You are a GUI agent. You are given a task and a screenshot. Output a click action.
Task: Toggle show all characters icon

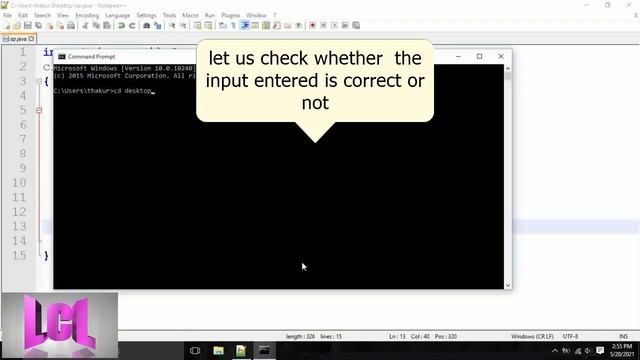click(x=233, y=26)
